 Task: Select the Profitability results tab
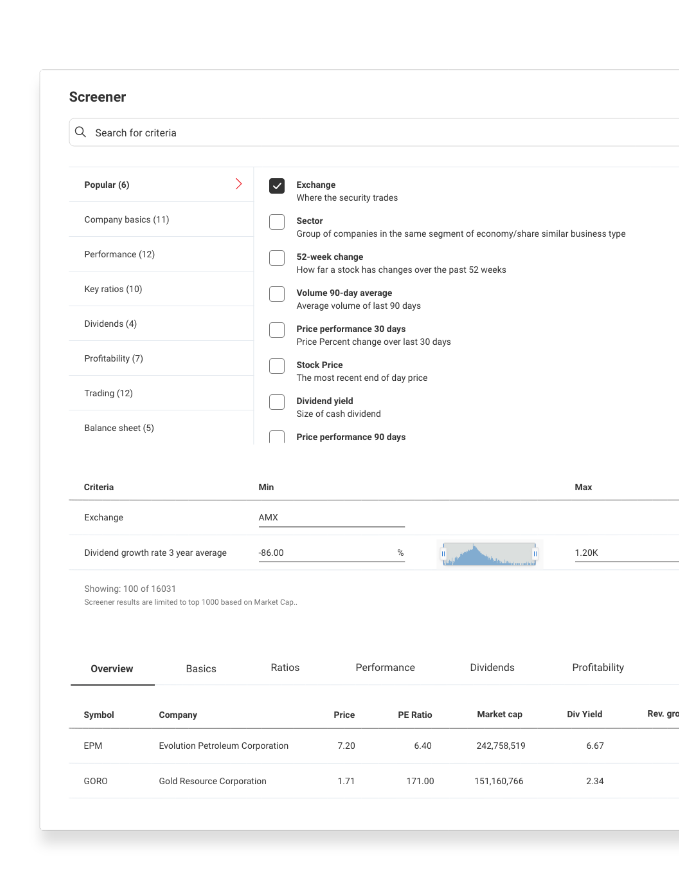click(x=597, y=667)
